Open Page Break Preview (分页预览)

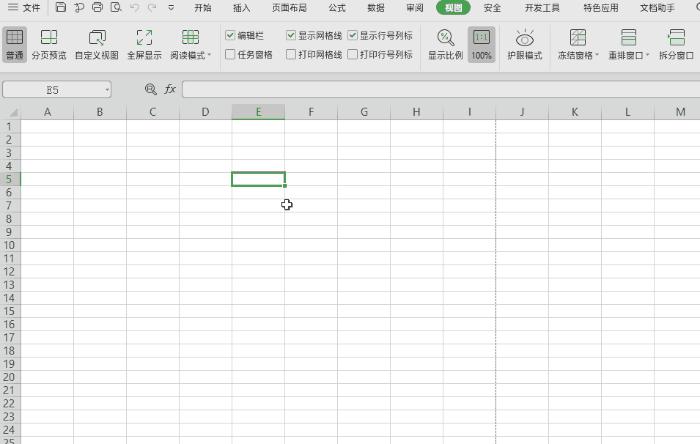tap(49, 44)
